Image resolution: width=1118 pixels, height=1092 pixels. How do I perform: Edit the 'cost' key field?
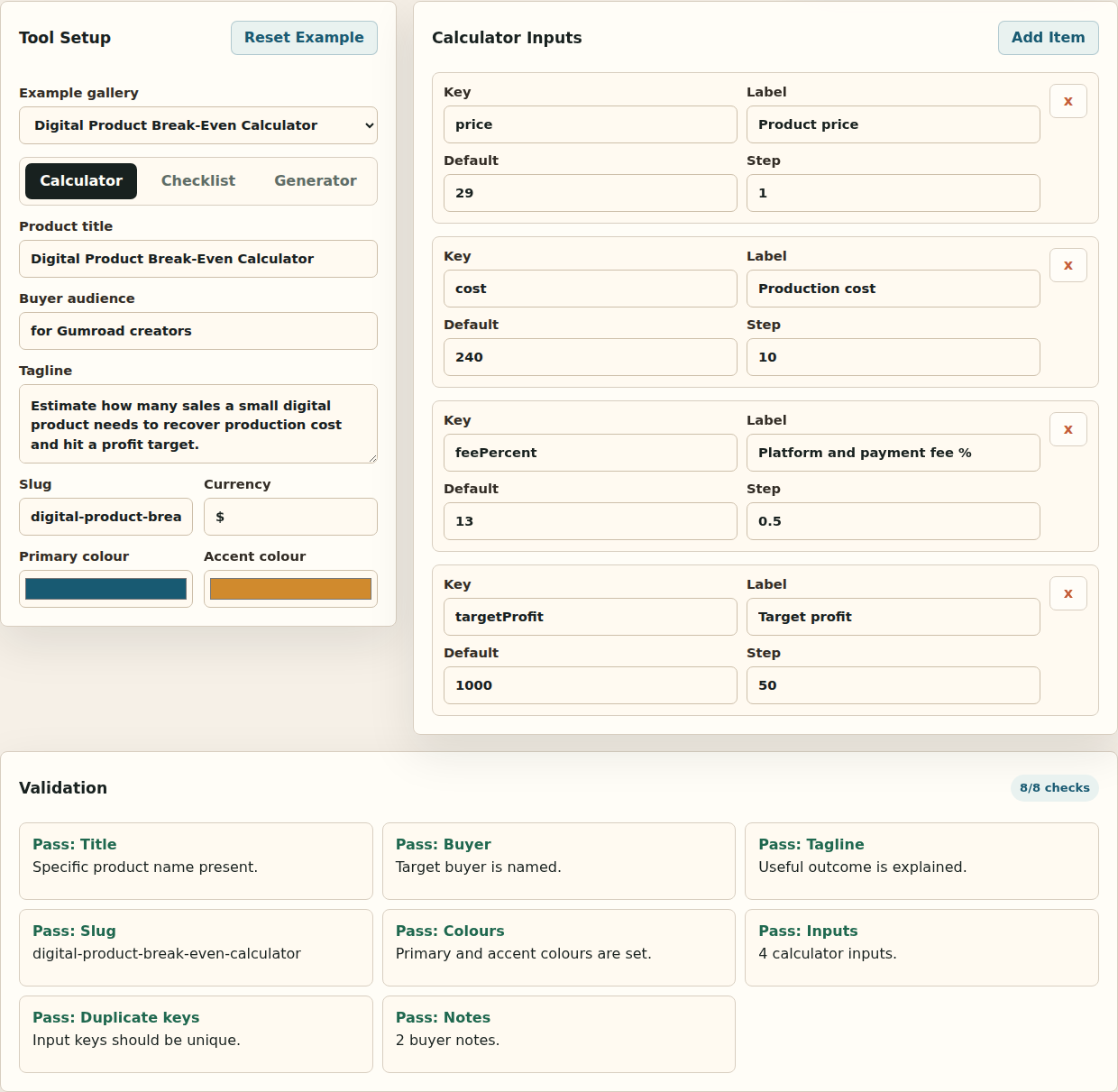[x=591, y=289]
